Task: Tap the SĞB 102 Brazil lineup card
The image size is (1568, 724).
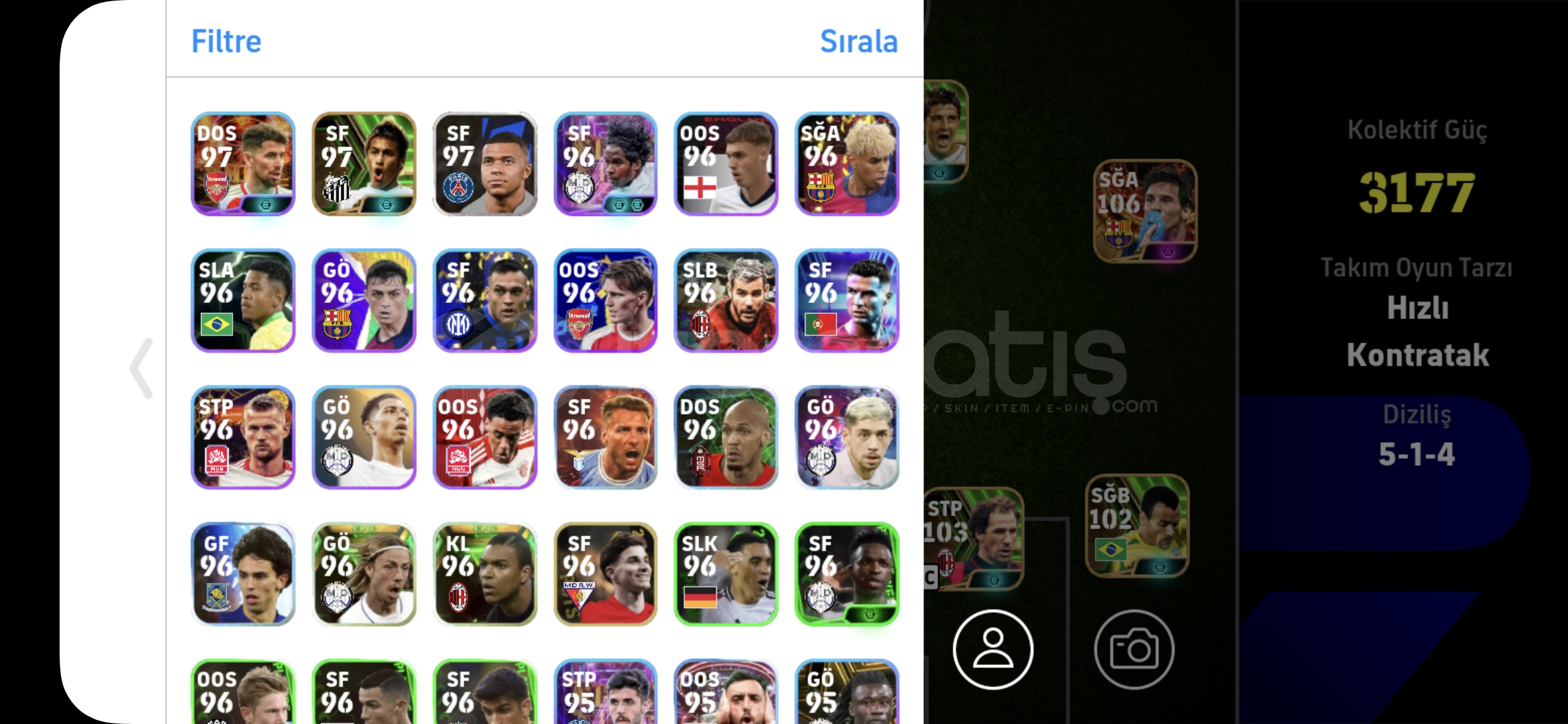Action: (1137, 526)
